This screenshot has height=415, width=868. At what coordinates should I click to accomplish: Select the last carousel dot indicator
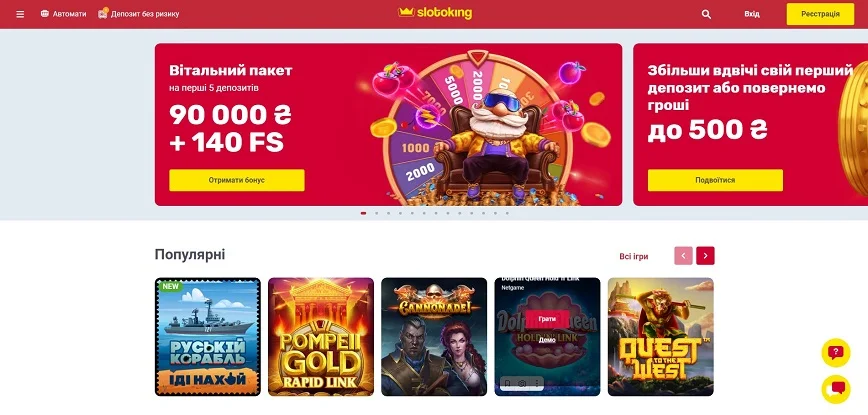point(507,213)
